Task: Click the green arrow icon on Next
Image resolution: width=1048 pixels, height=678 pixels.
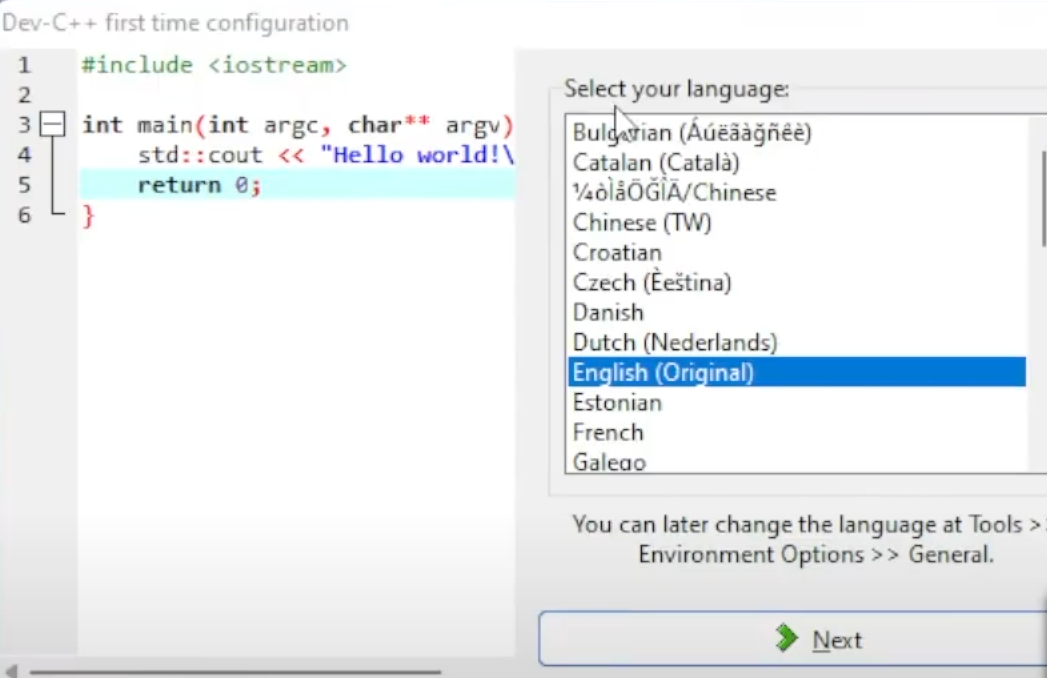Action: 787,639
